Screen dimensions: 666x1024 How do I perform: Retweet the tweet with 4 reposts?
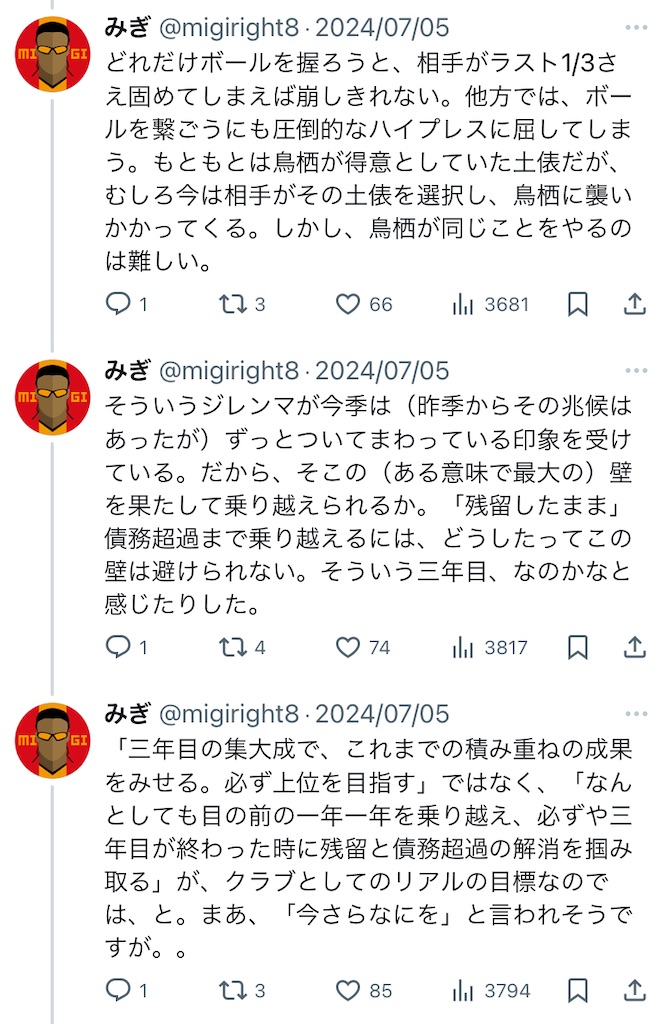click(233, 648)
